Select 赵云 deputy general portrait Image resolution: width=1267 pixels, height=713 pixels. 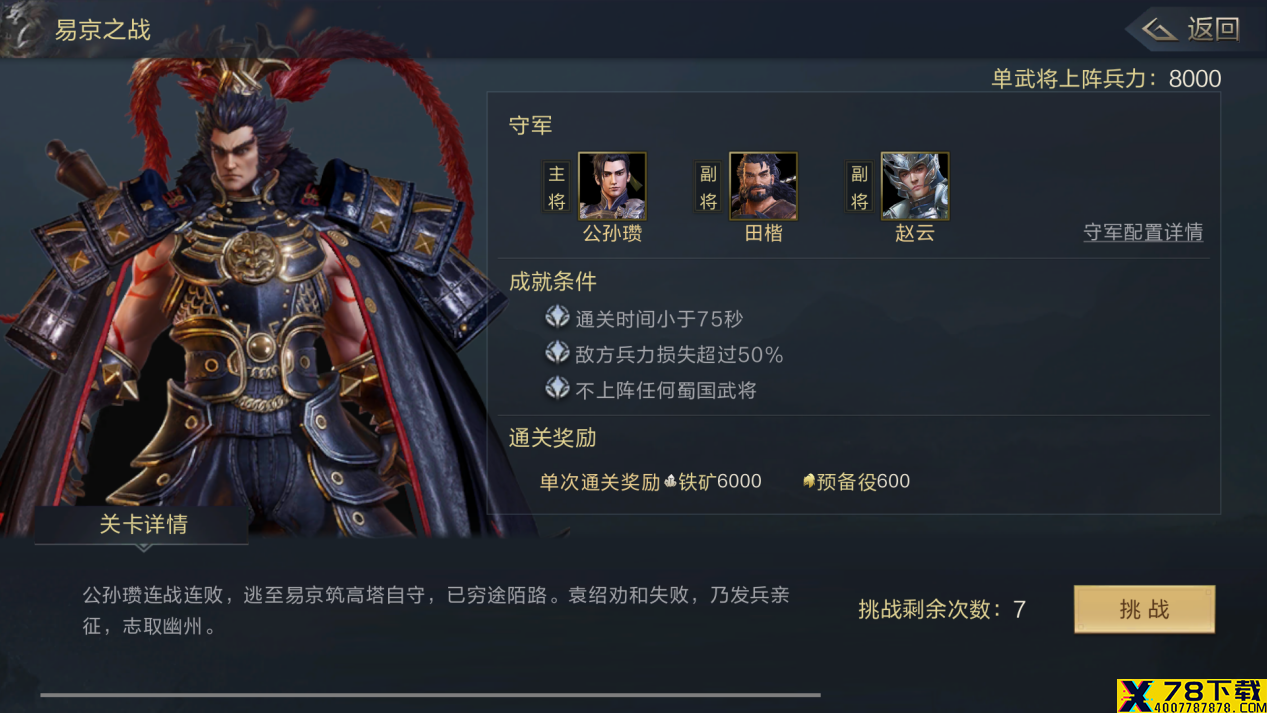click(x=914, y=186)
